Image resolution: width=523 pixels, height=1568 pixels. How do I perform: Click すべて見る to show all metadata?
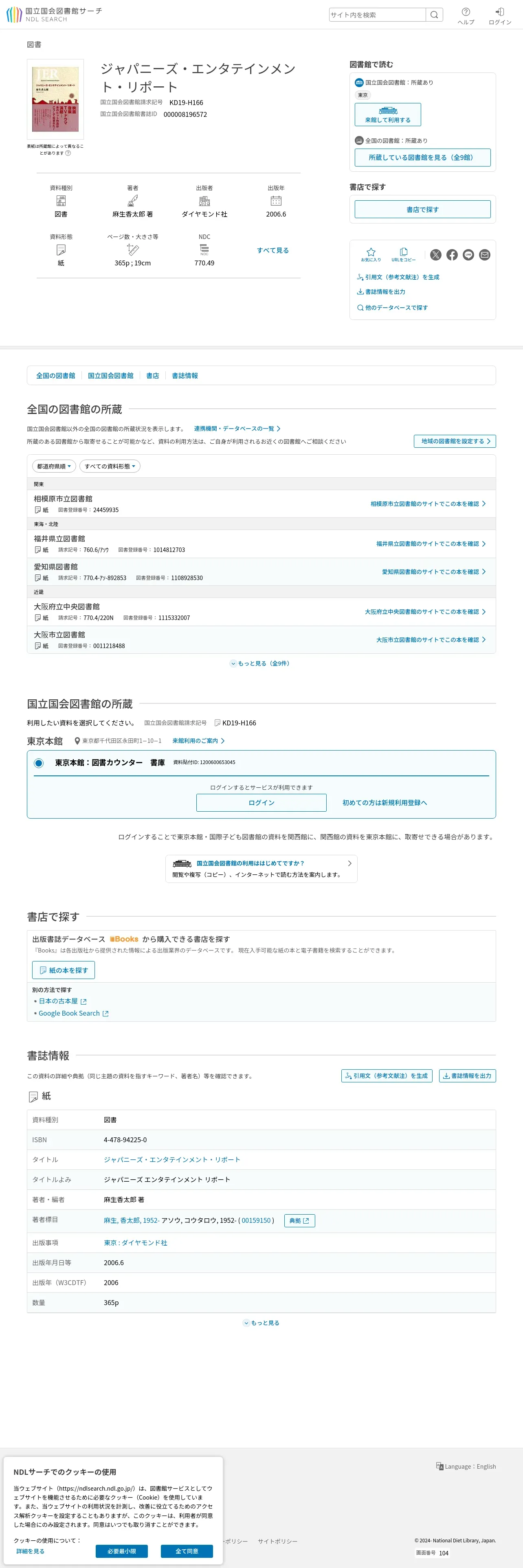tap(273, 250)
